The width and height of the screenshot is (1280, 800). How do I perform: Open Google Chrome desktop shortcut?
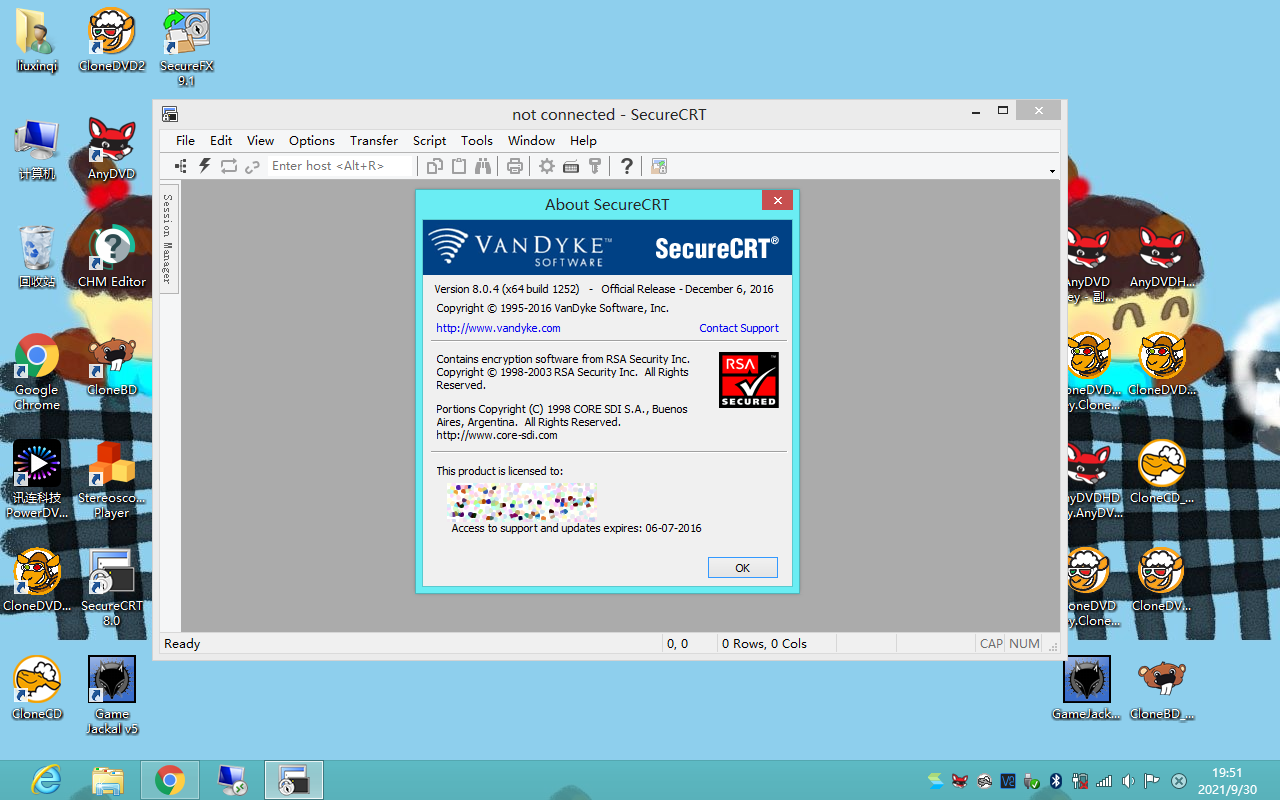(37, 372)
